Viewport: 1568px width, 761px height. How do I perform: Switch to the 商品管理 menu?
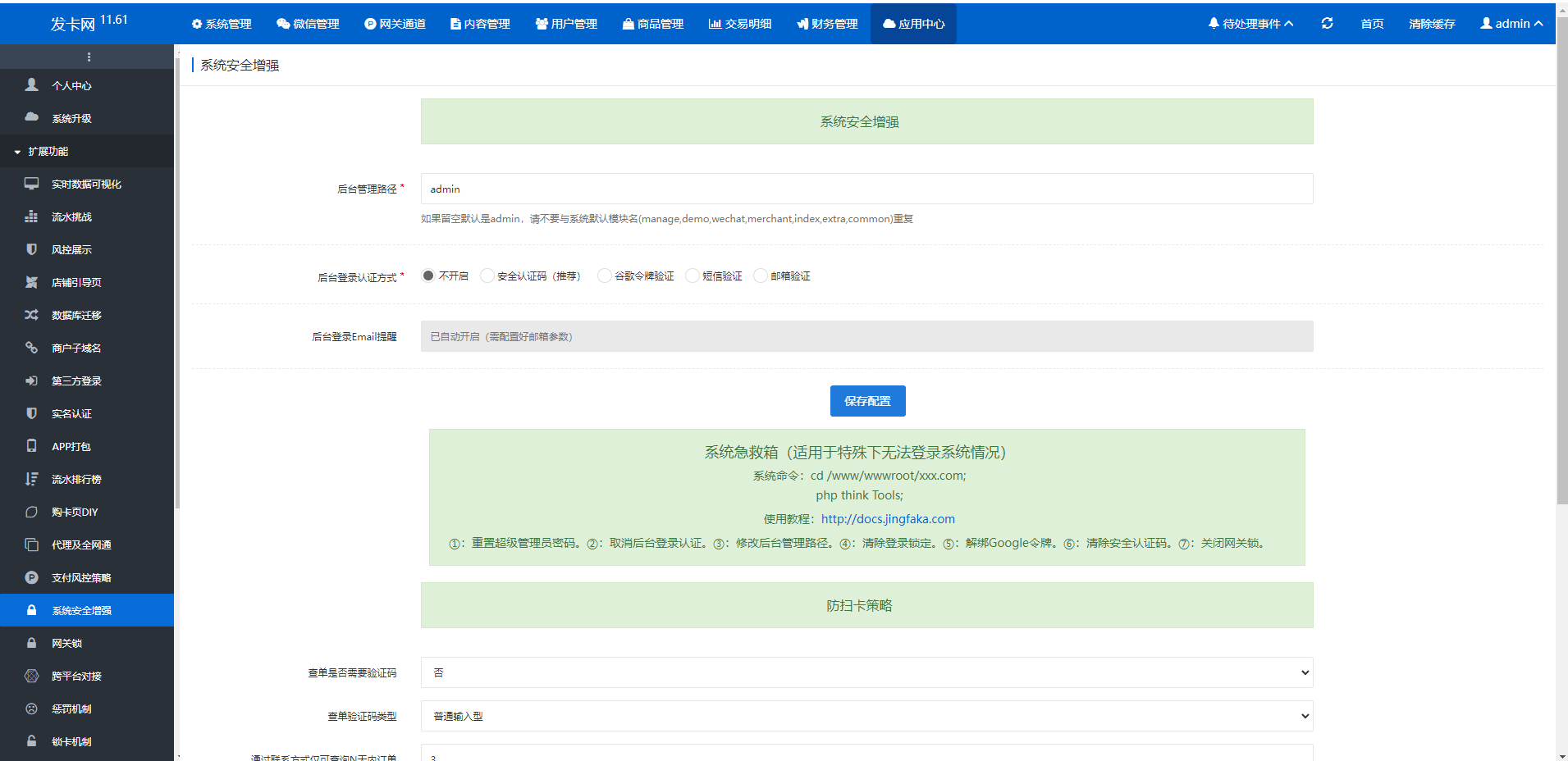[654, 24]
